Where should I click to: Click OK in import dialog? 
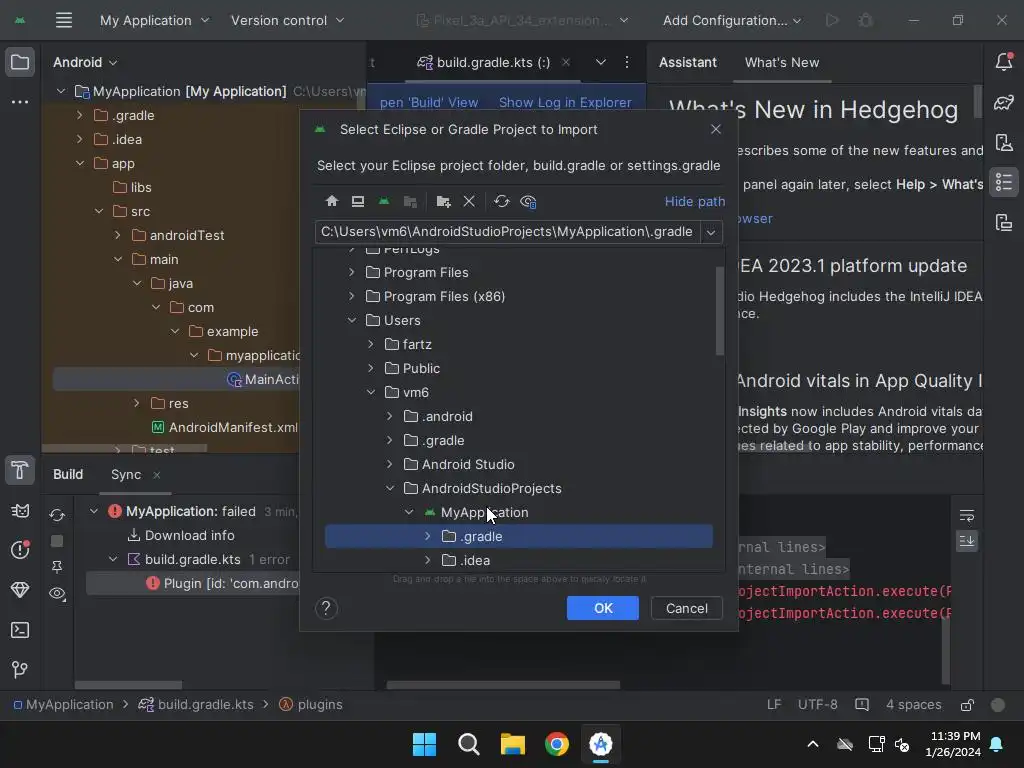(x=603, y=608)
